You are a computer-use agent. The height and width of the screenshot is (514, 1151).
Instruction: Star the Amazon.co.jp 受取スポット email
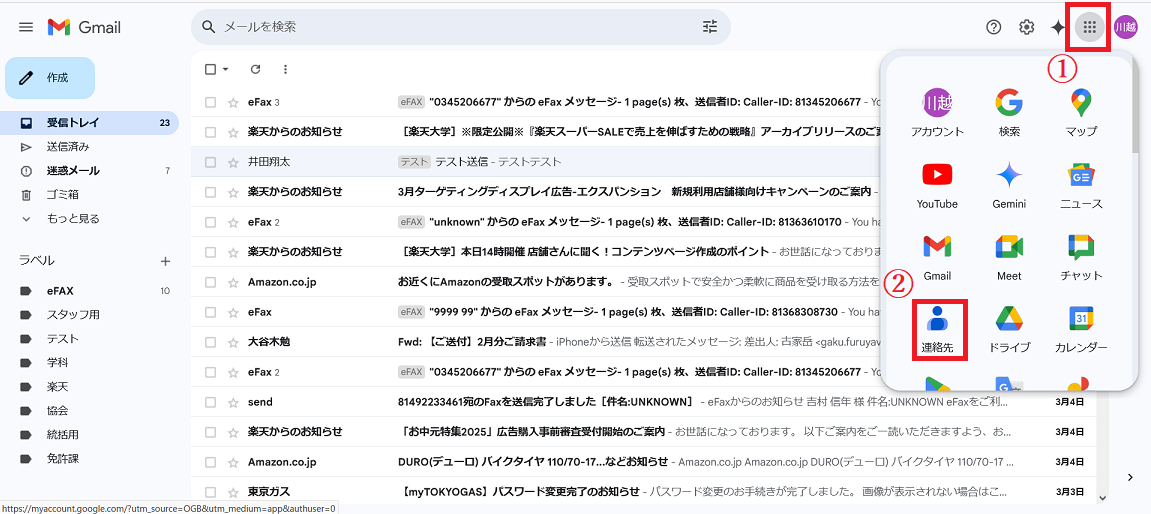pyautogui.click(x=233, y=282)
